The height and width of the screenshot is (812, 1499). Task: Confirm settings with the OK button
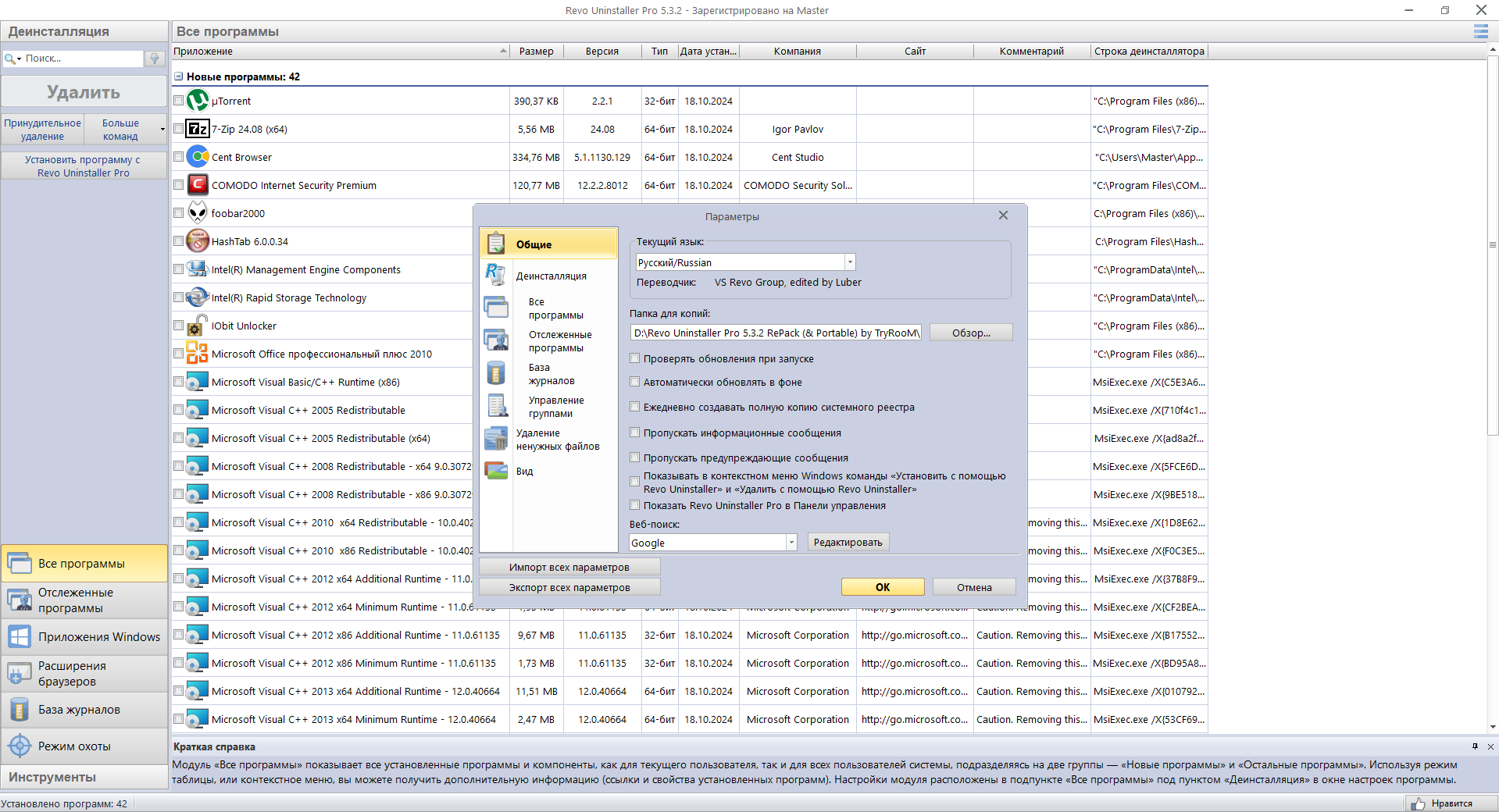(x=883, y=587)
